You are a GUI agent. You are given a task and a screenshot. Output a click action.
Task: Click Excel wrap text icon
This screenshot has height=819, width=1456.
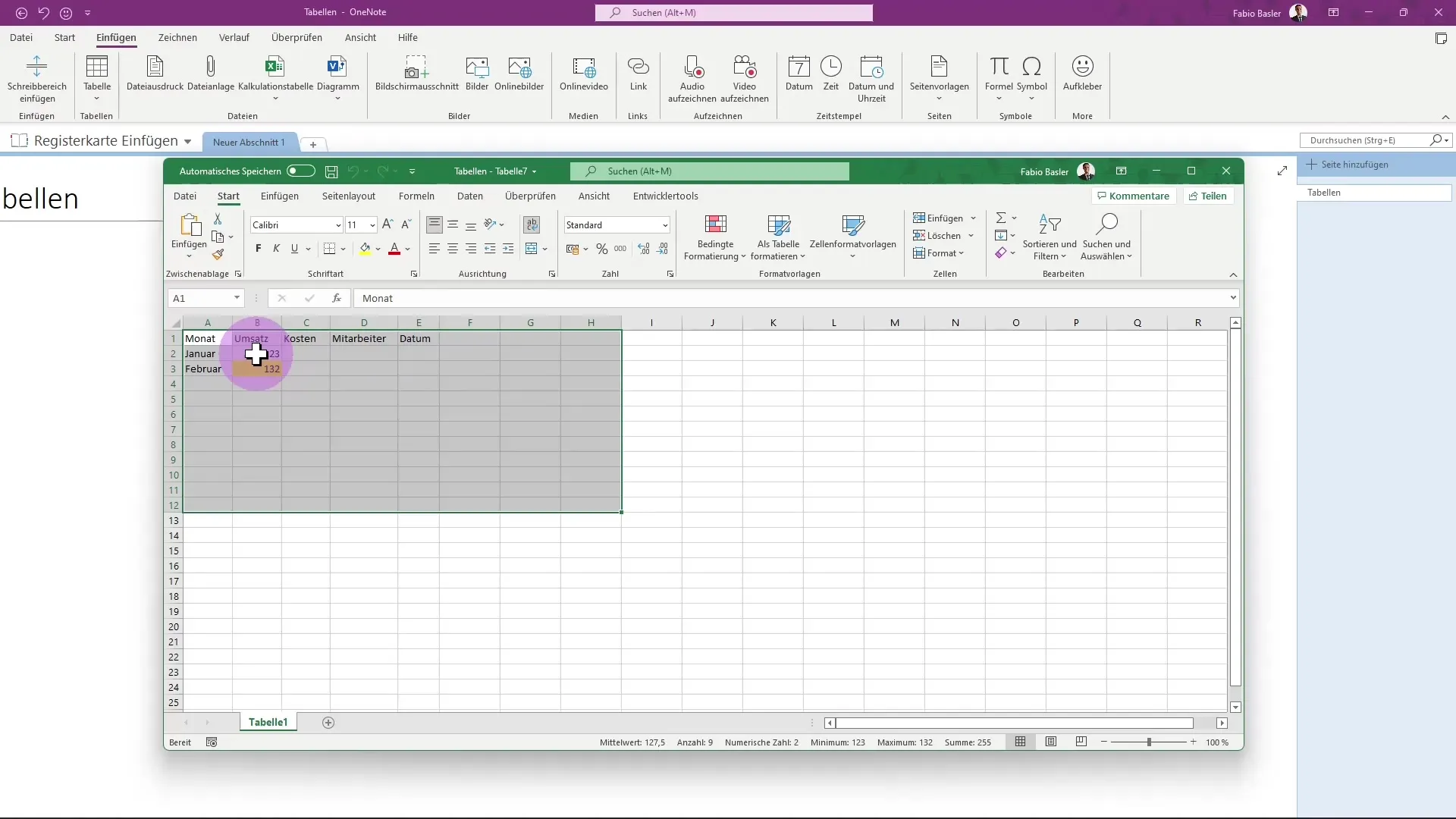point(532,224)
